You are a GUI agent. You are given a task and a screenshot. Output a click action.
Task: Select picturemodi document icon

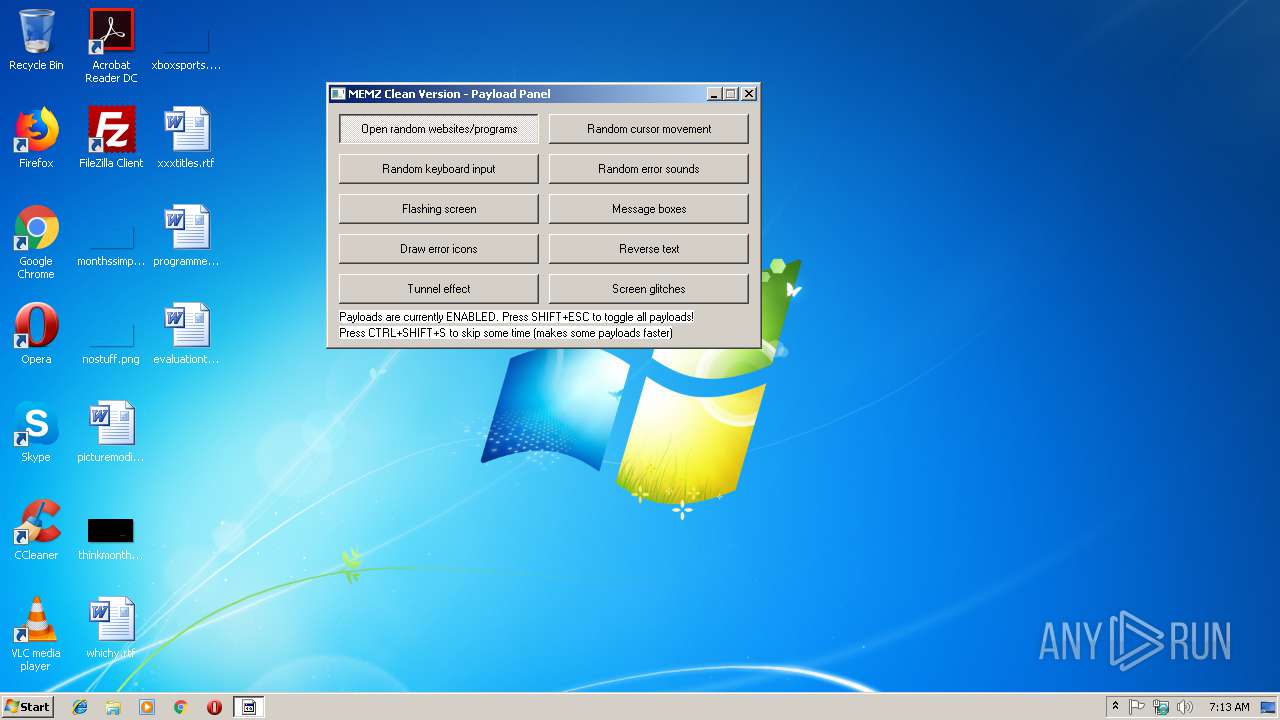click(111, 432)
